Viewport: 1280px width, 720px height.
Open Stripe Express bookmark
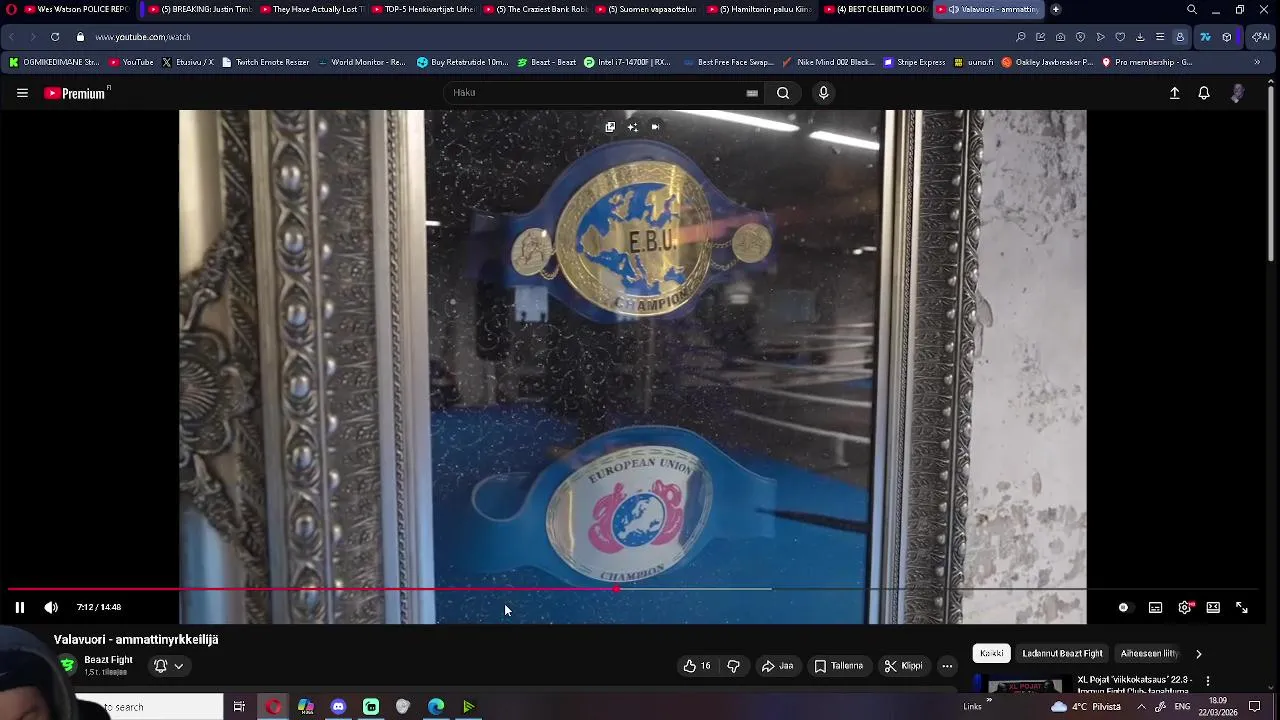(914, 62)
